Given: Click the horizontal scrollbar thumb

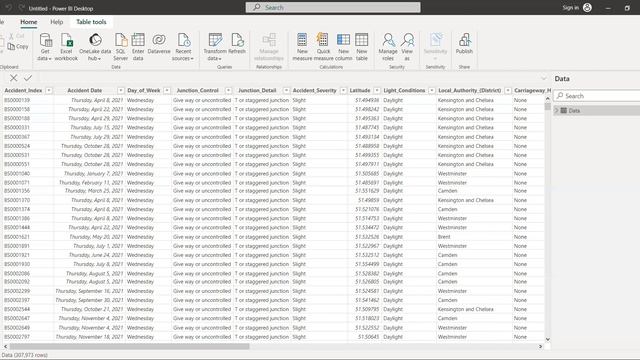Looking at the screenshot, I should (x=129, y=346).
